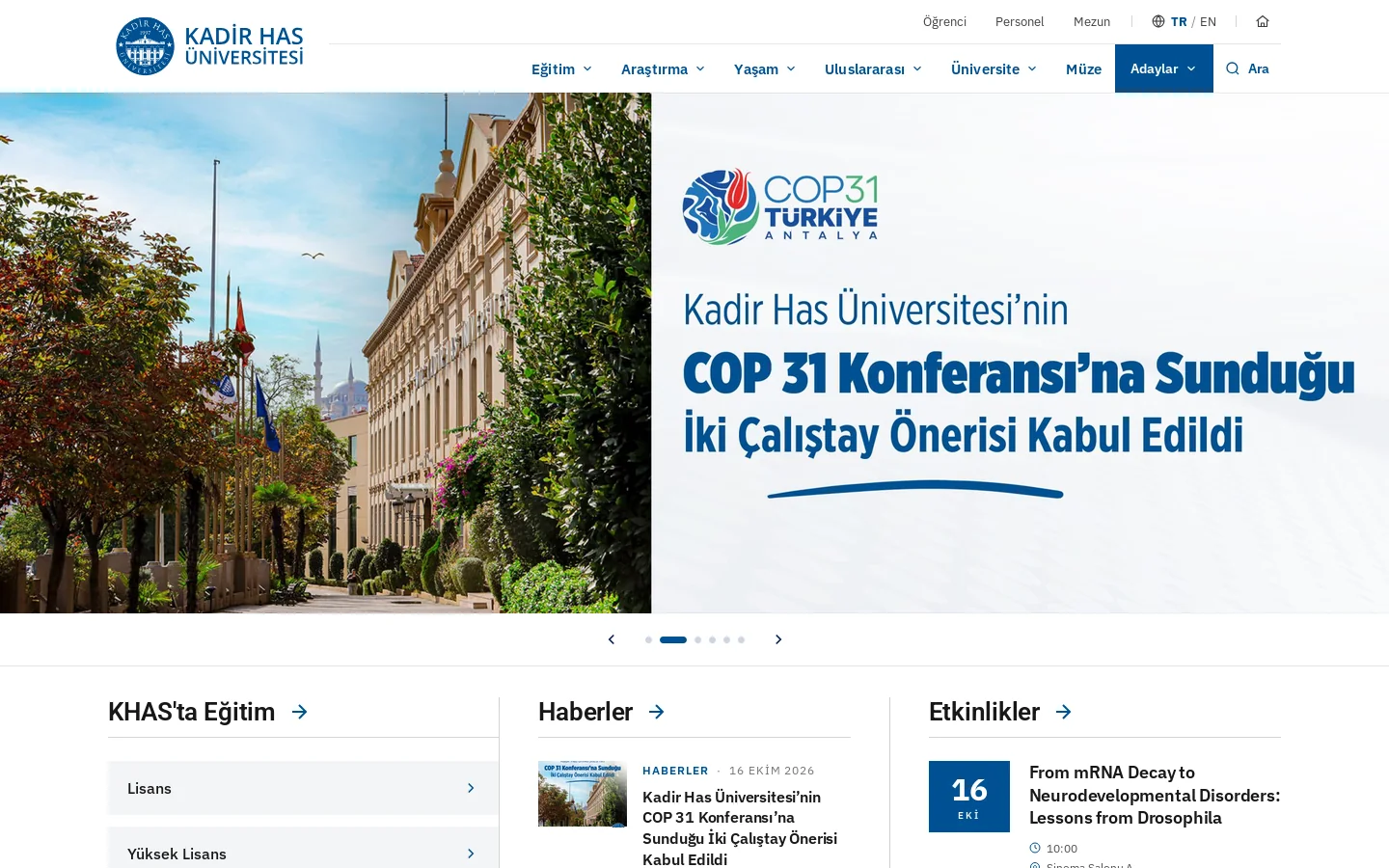This screenshot has width=1389, height=868.
Task: Click the Kadir Has Üniversitesi logo
Action: coord(209,46)
